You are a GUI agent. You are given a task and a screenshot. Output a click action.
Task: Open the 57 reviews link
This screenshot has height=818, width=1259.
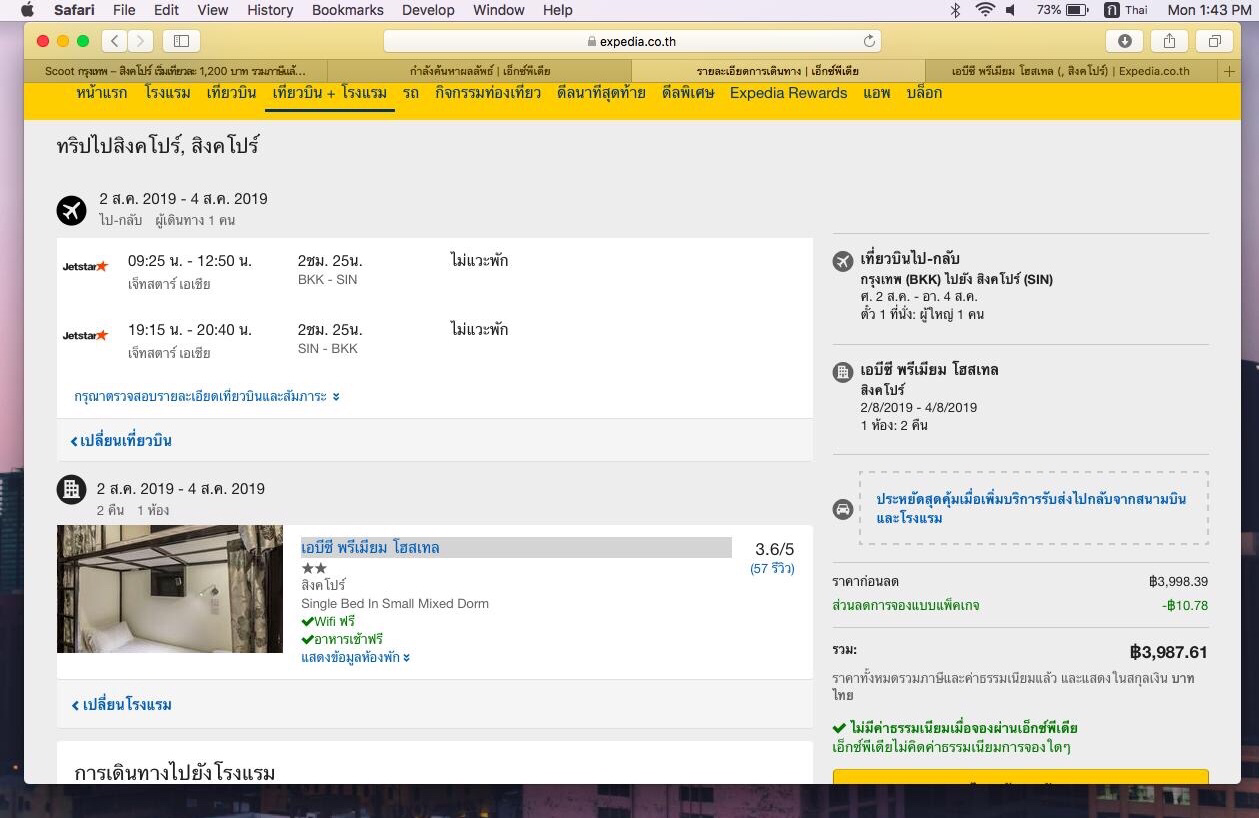pos(772,568)
